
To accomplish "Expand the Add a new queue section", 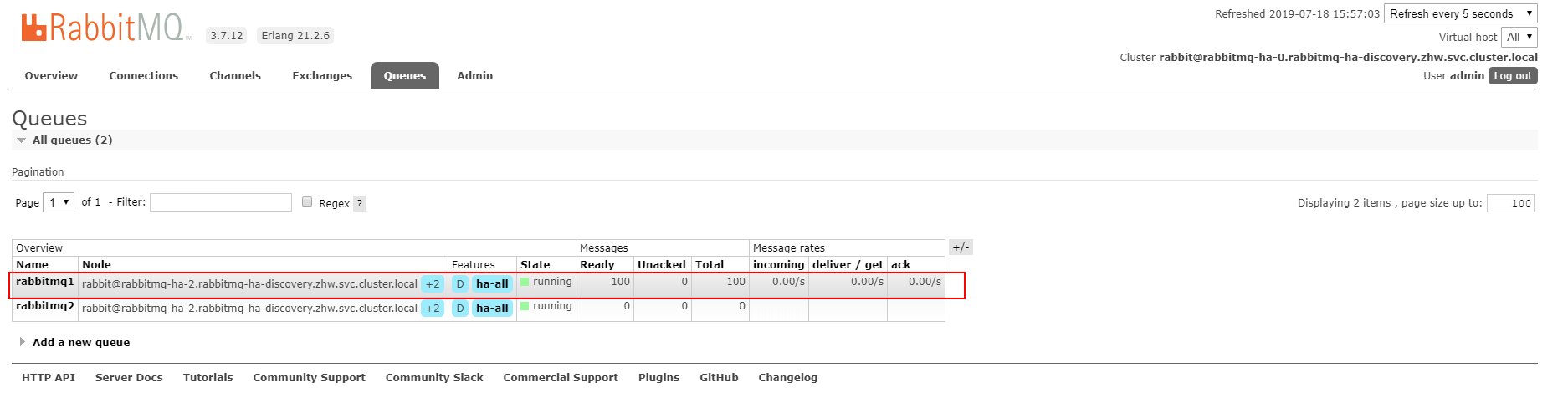I will (80, 342).
